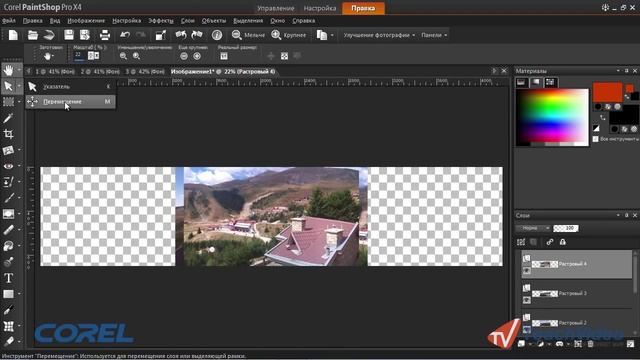Select the Text tool
Screen dimensions: 640x360
coord(8,278)
